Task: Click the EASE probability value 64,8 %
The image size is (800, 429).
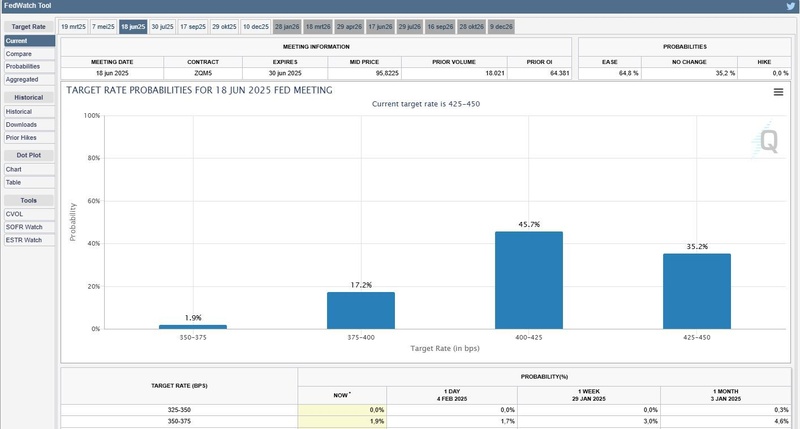Action: coord(629,73)
